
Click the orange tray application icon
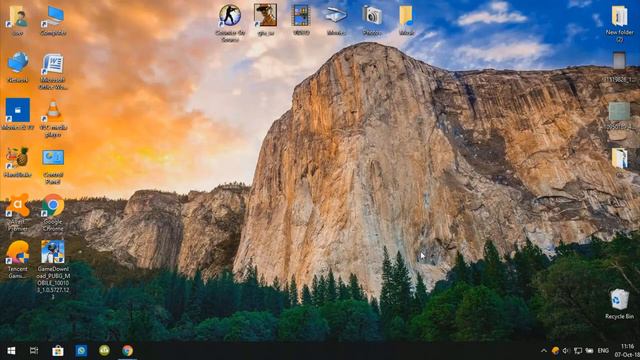tap(555, 351)
